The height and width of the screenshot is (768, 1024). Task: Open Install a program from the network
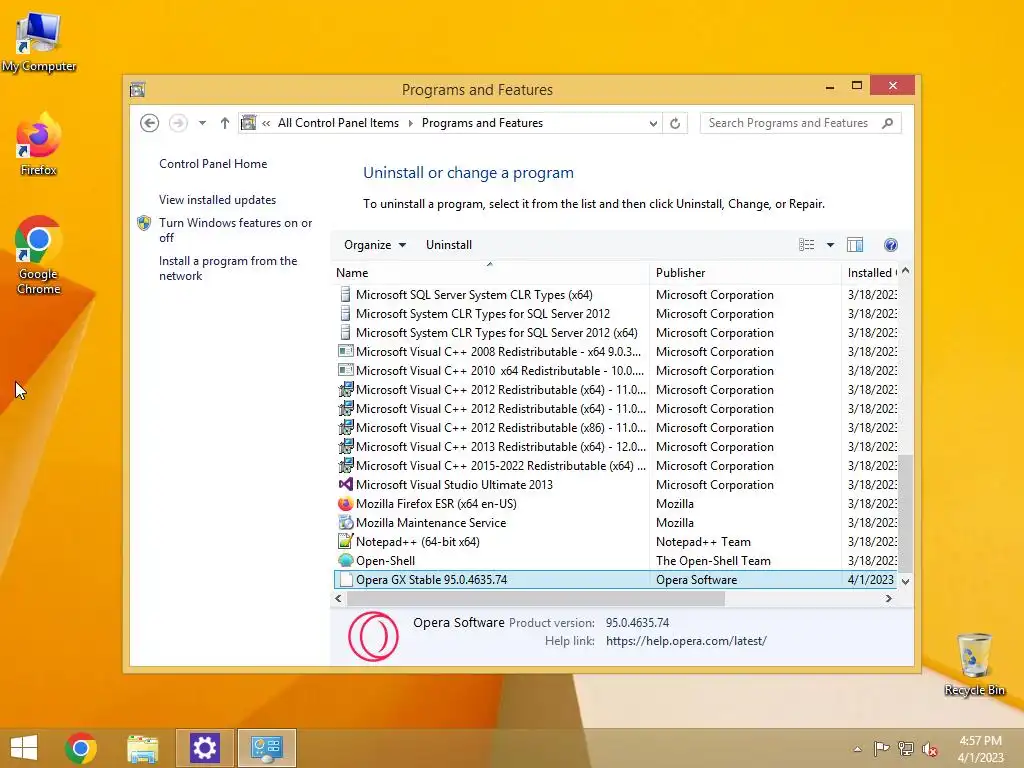tap(228, 268)
